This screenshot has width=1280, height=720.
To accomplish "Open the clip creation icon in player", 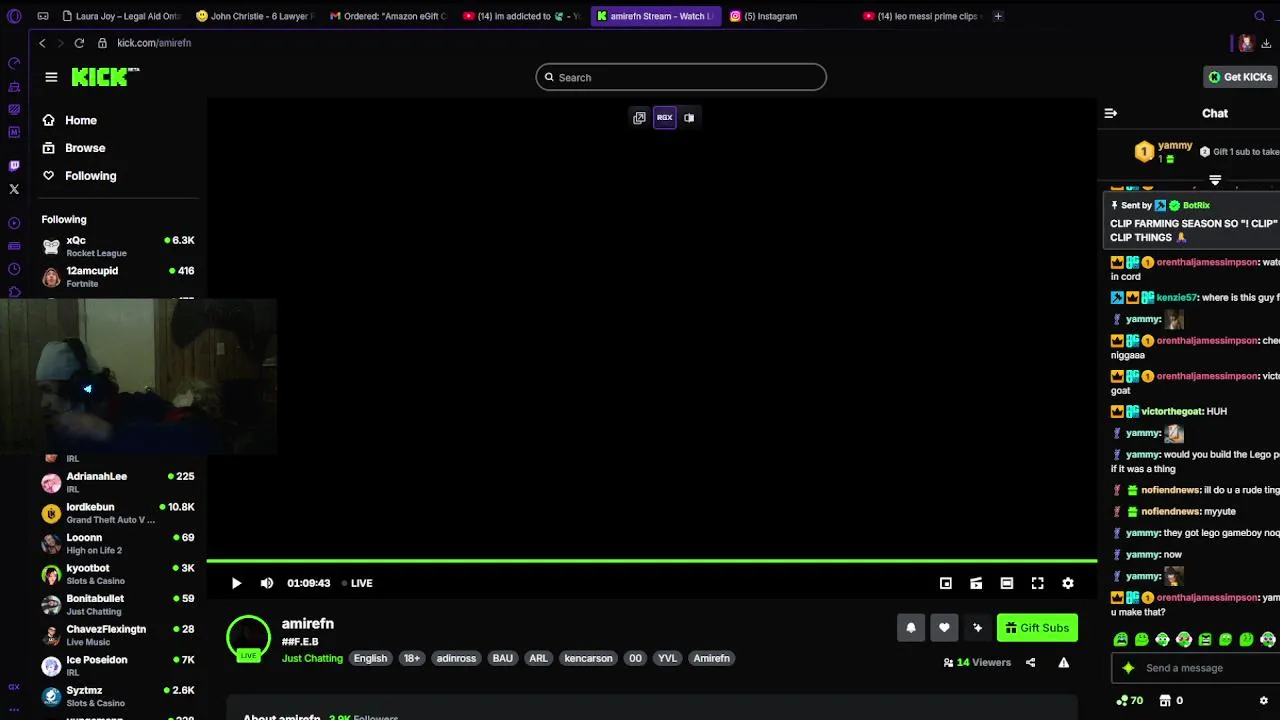I will pos(976,583).
